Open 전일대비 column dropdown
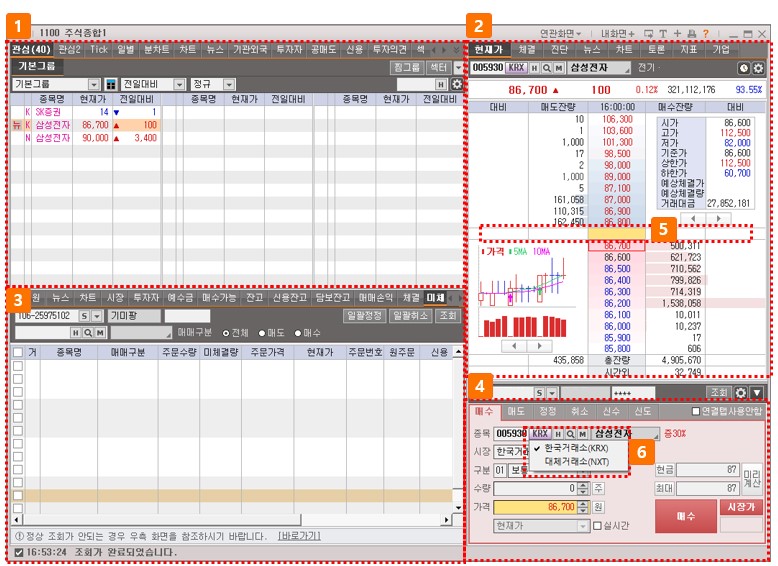The width and height of the screenshot is (778, 566). (180, 84)
